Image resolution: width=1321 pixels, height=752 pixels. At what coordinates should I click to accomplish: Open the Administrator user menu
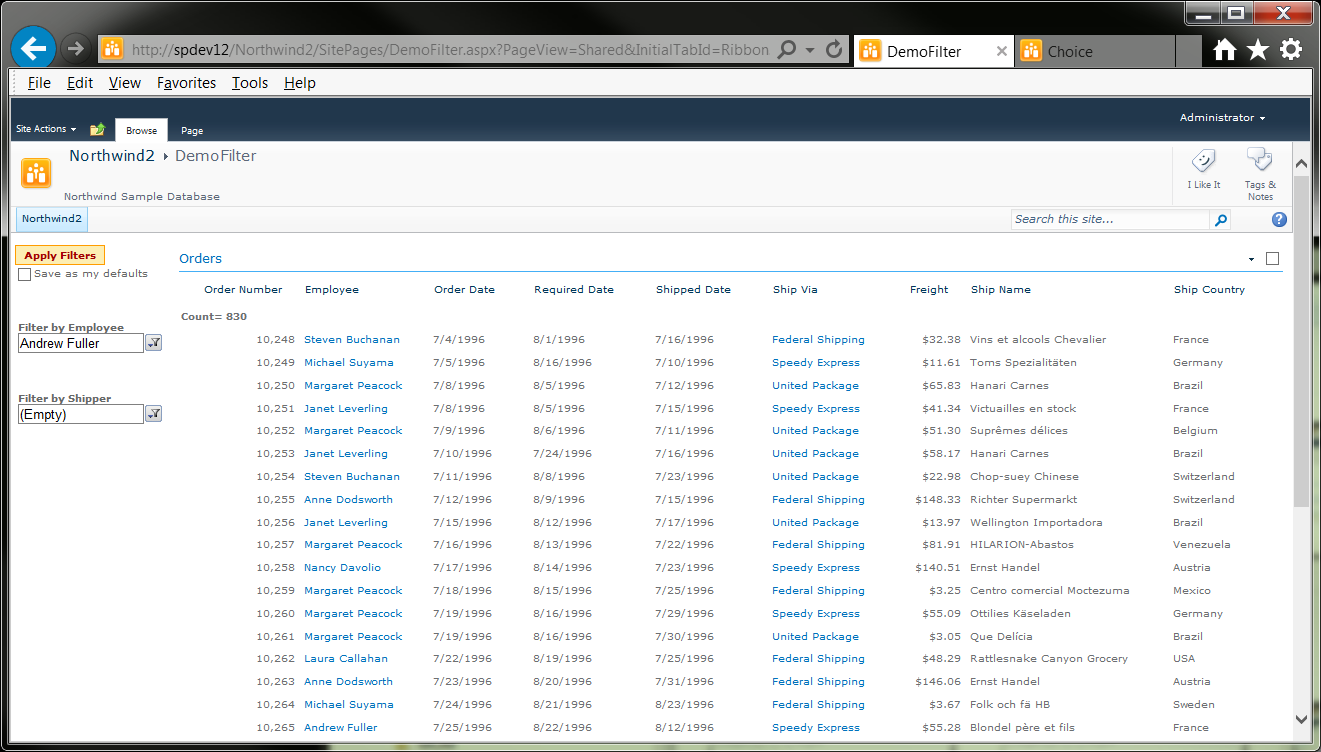point(1222,118)
